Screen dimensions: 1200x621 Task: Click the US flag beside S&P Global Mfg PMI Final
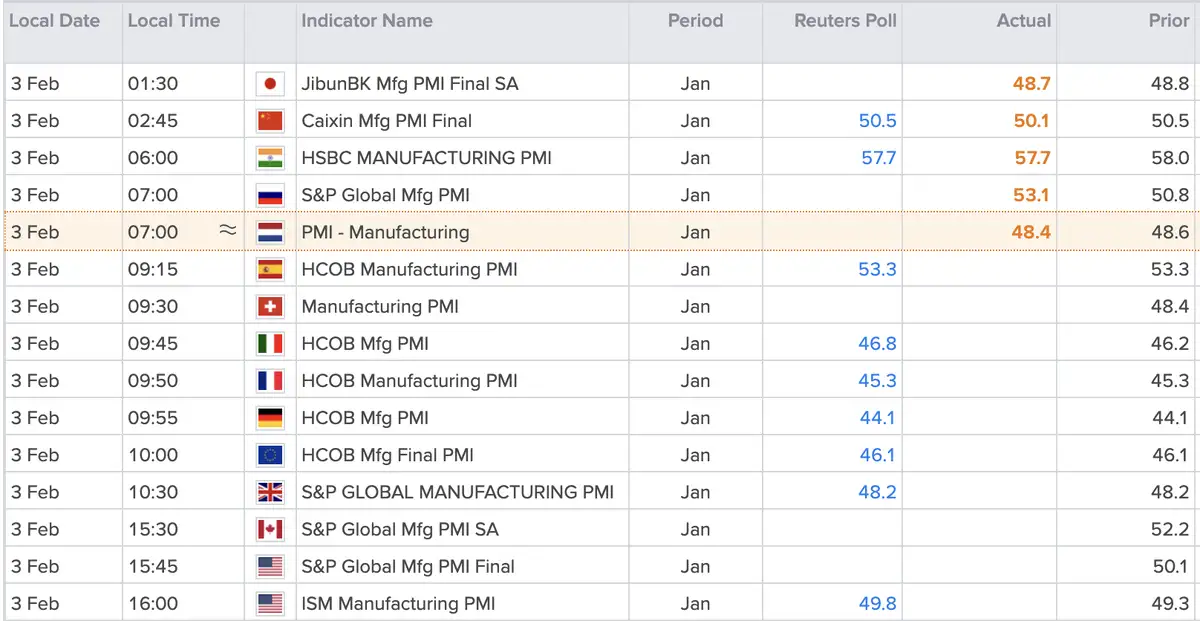point(270,566)
